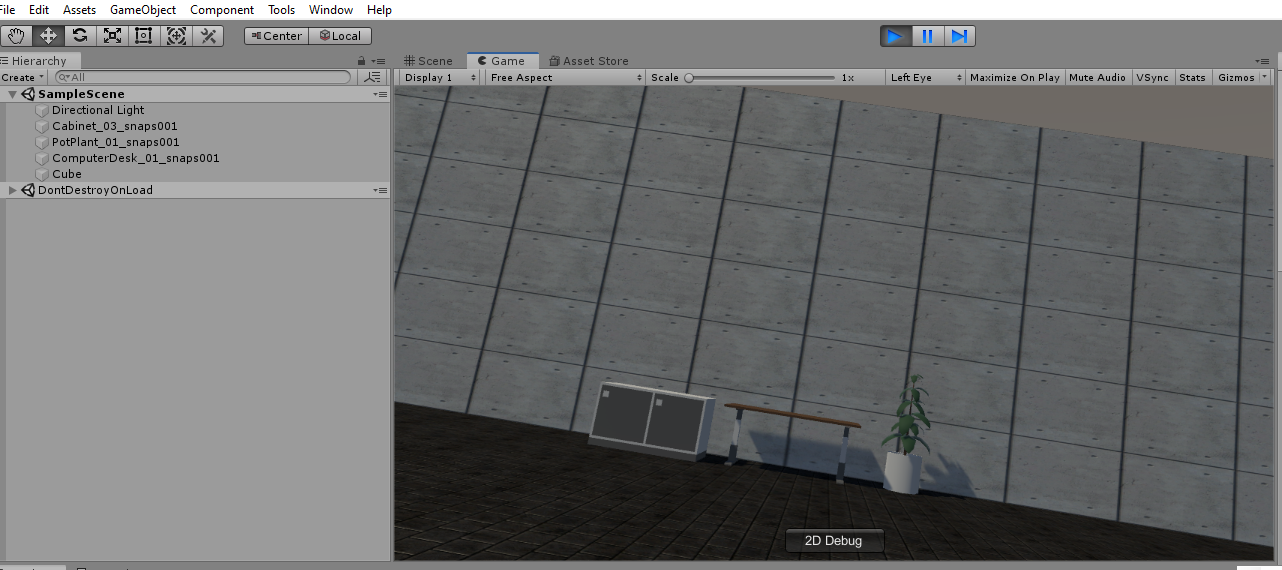
Task: Lock the Hierarchy panel
Action: coord(361,61)
